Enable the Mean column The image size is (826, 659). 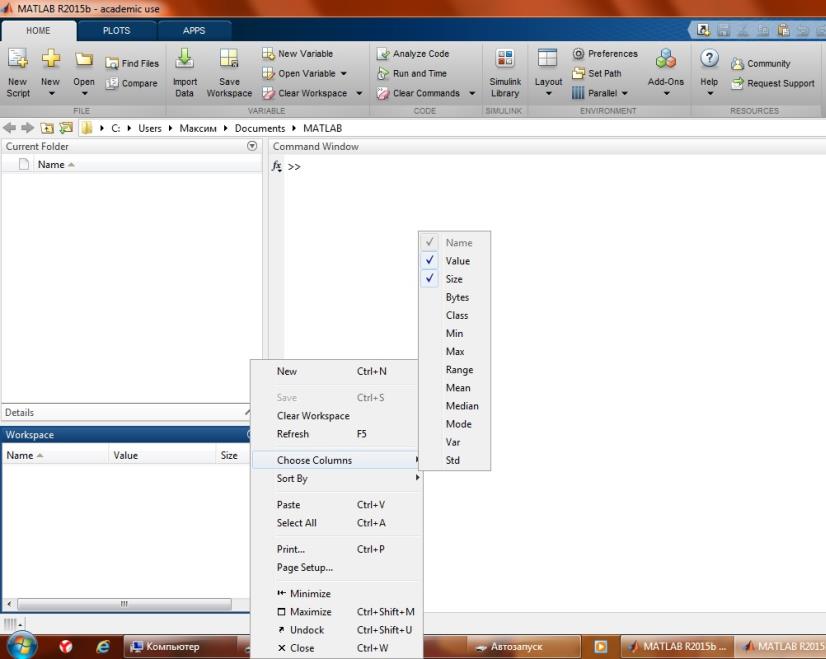tap(455, 388)
